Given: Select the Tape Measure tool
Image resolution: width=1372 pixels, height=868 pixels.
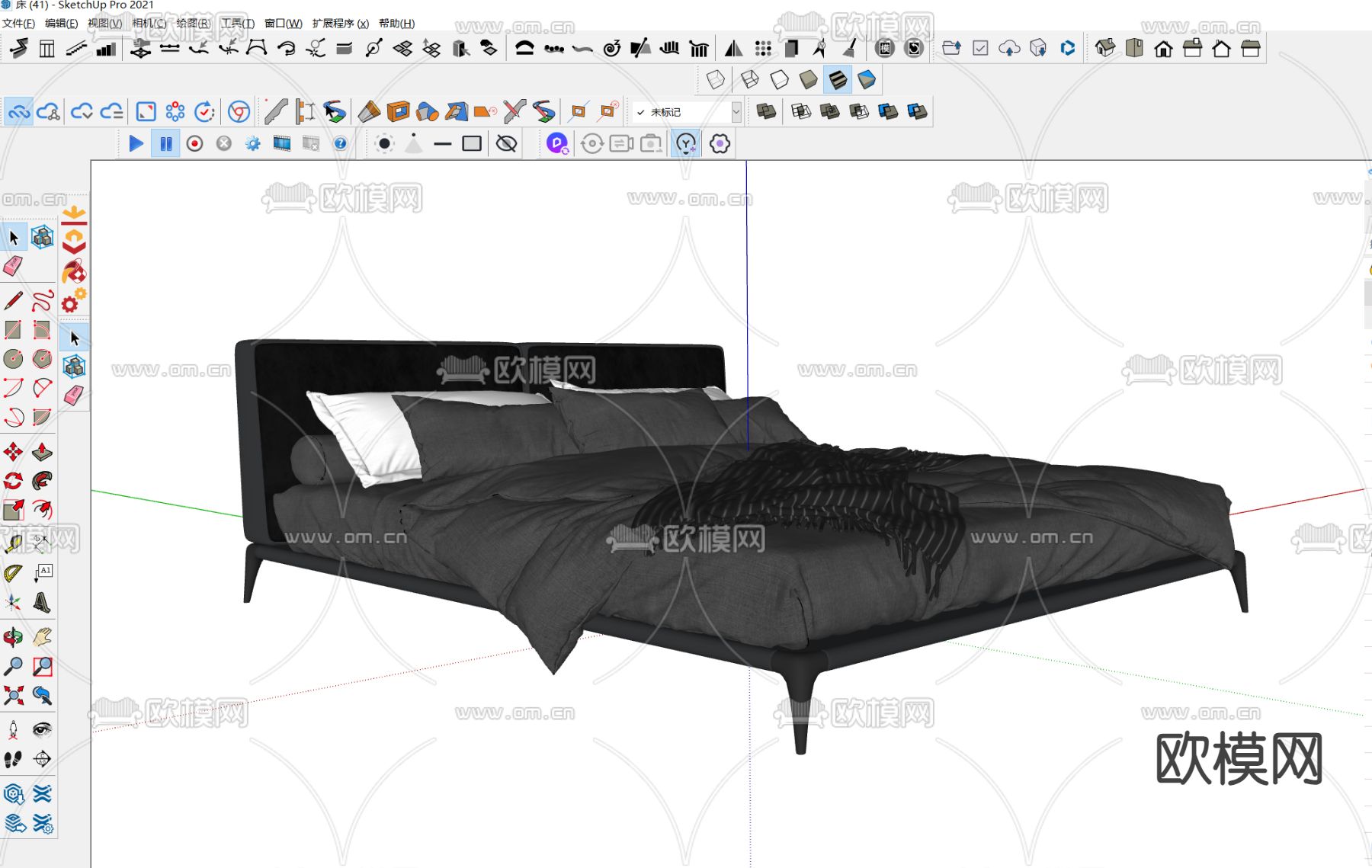Looking at the screenshot, I should [x=13, y=543].
